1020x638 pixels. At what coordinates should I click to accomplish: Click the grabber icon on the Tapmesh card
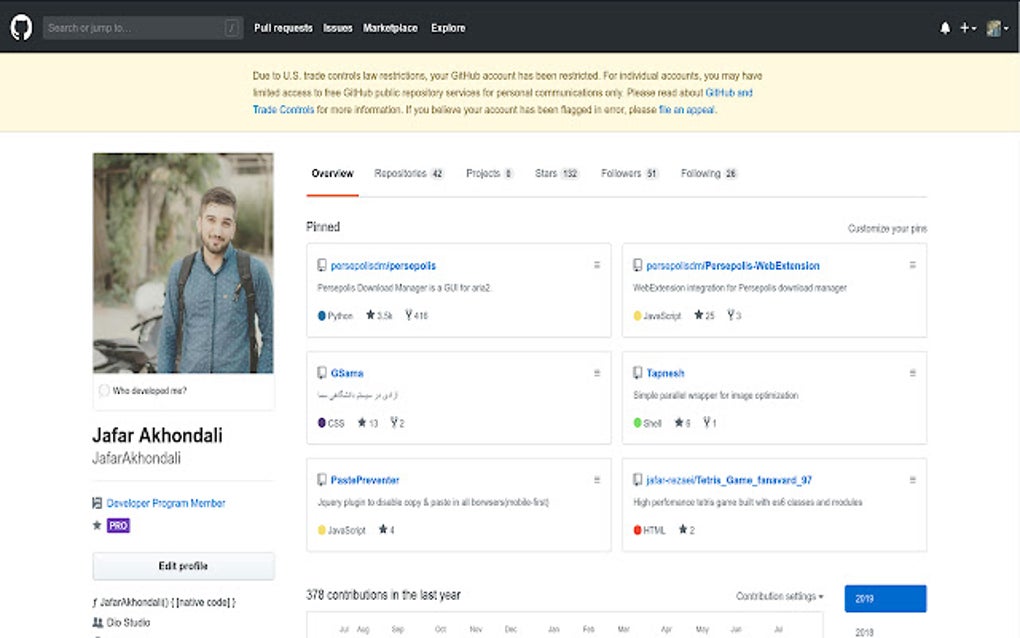911,372
